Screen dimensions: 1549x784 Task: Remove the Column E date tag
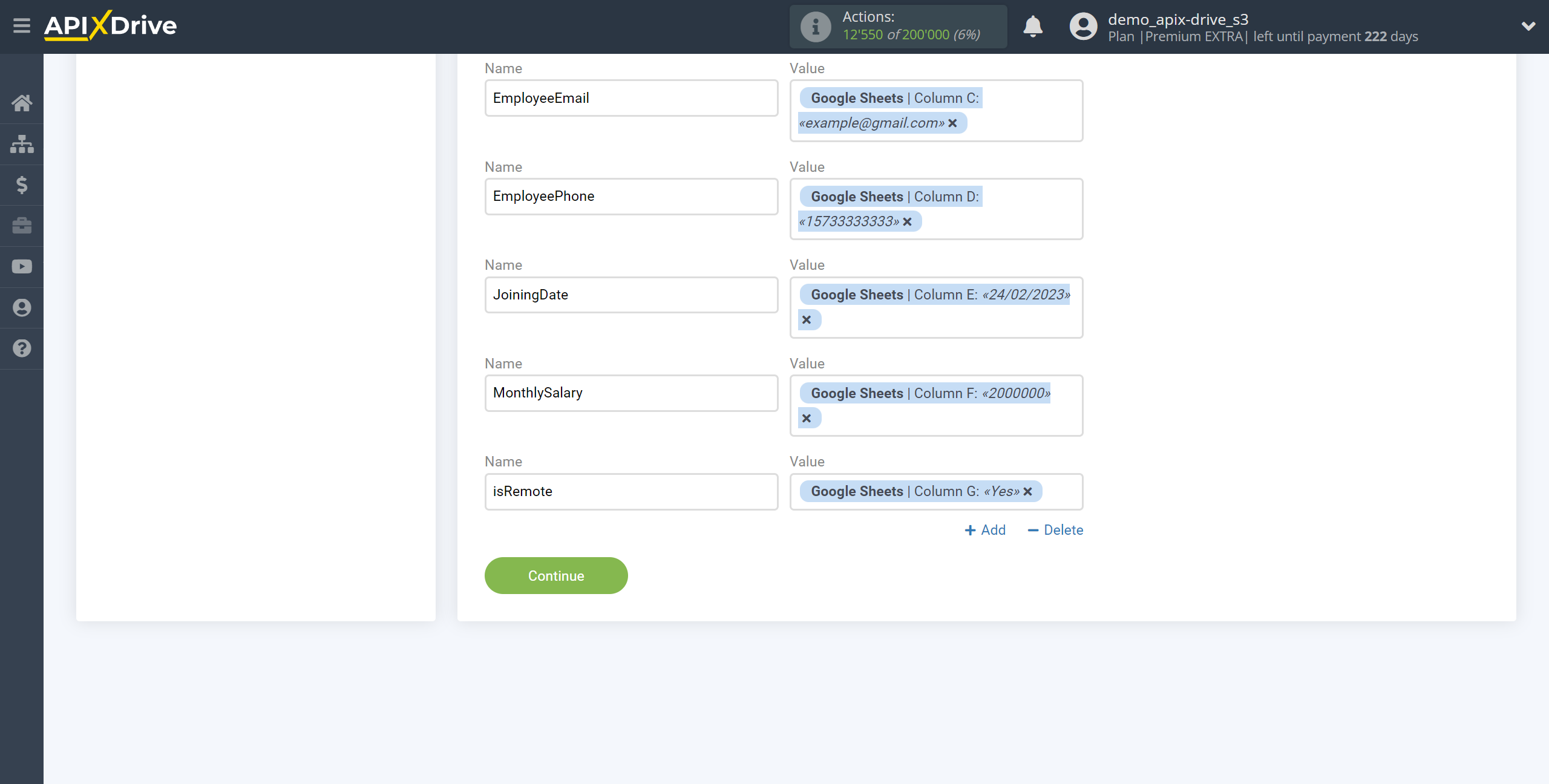pyautogui.click(x=807, y=320)
